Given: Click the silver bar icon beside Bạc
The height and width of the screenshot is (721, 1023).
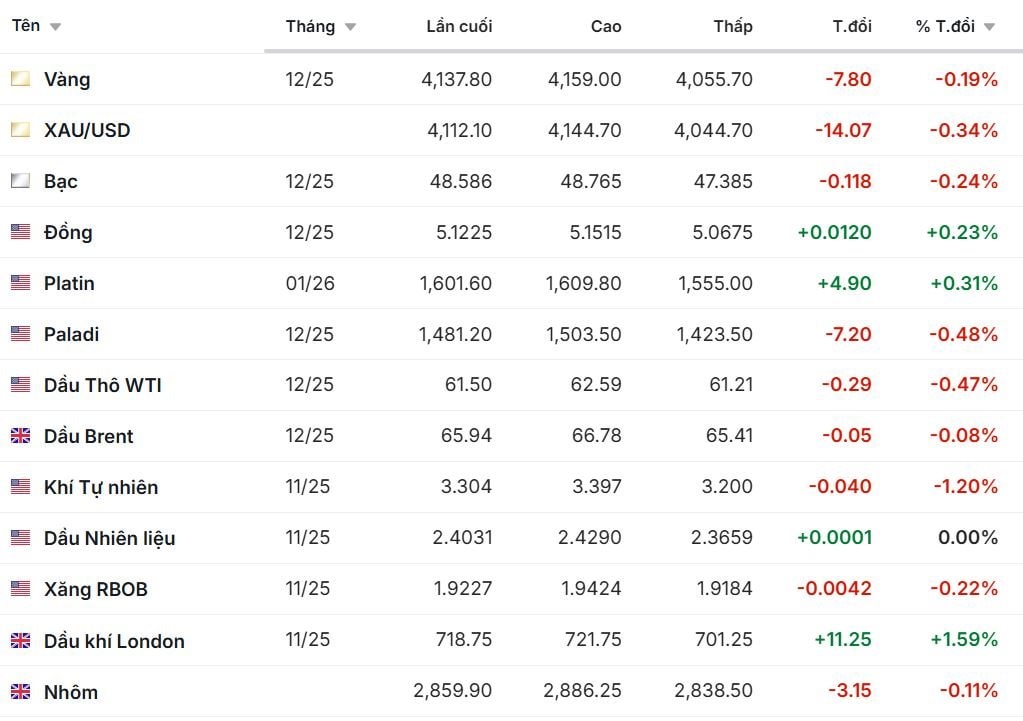Looking at the screenshot, I should (20, 181).
